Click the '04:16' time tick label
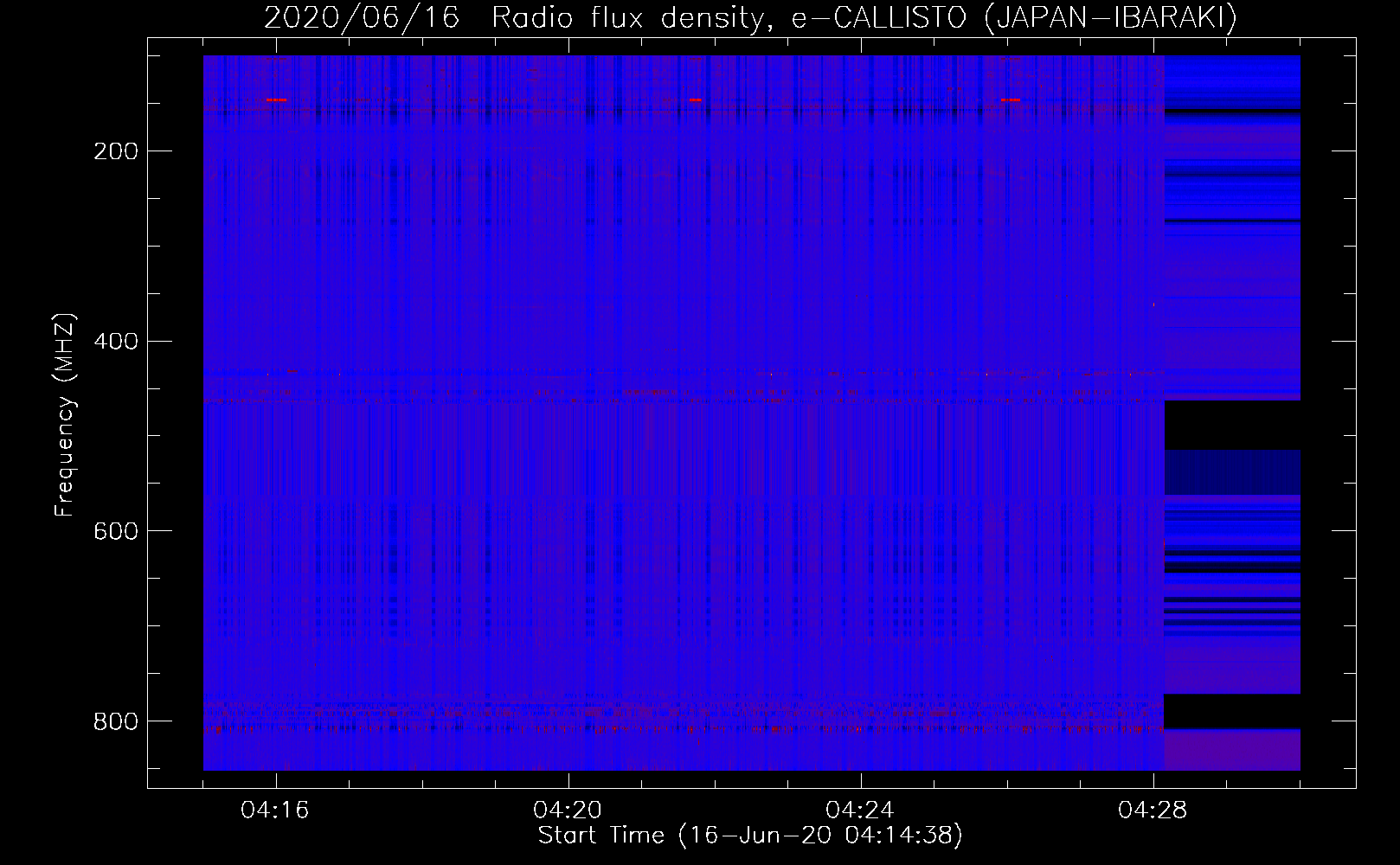The width and height of the screenshot is (1400, 865). tap(275, 811)
